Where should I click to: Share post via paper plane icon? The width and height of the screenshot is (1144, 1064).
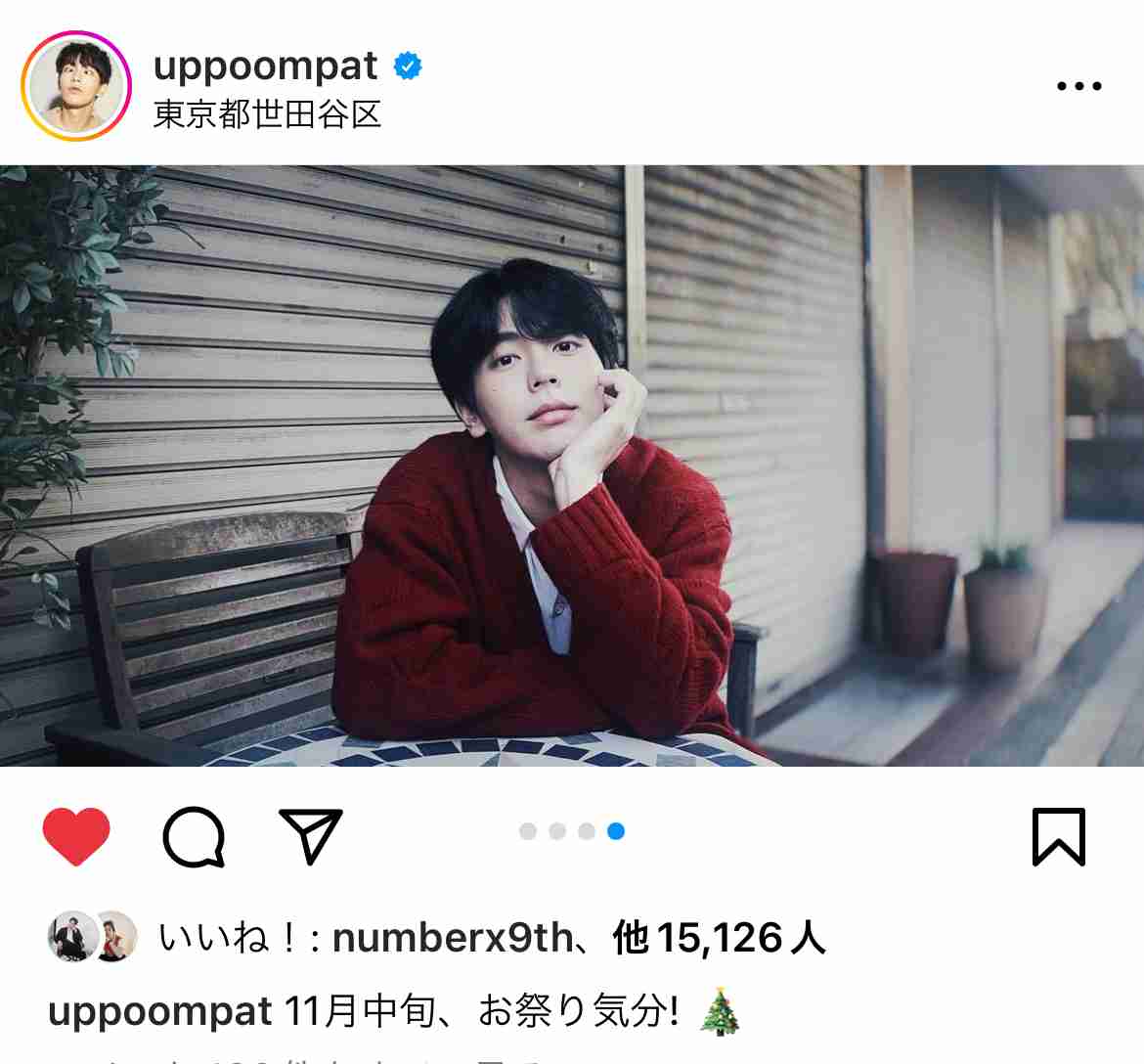click(x=311, y=835)
